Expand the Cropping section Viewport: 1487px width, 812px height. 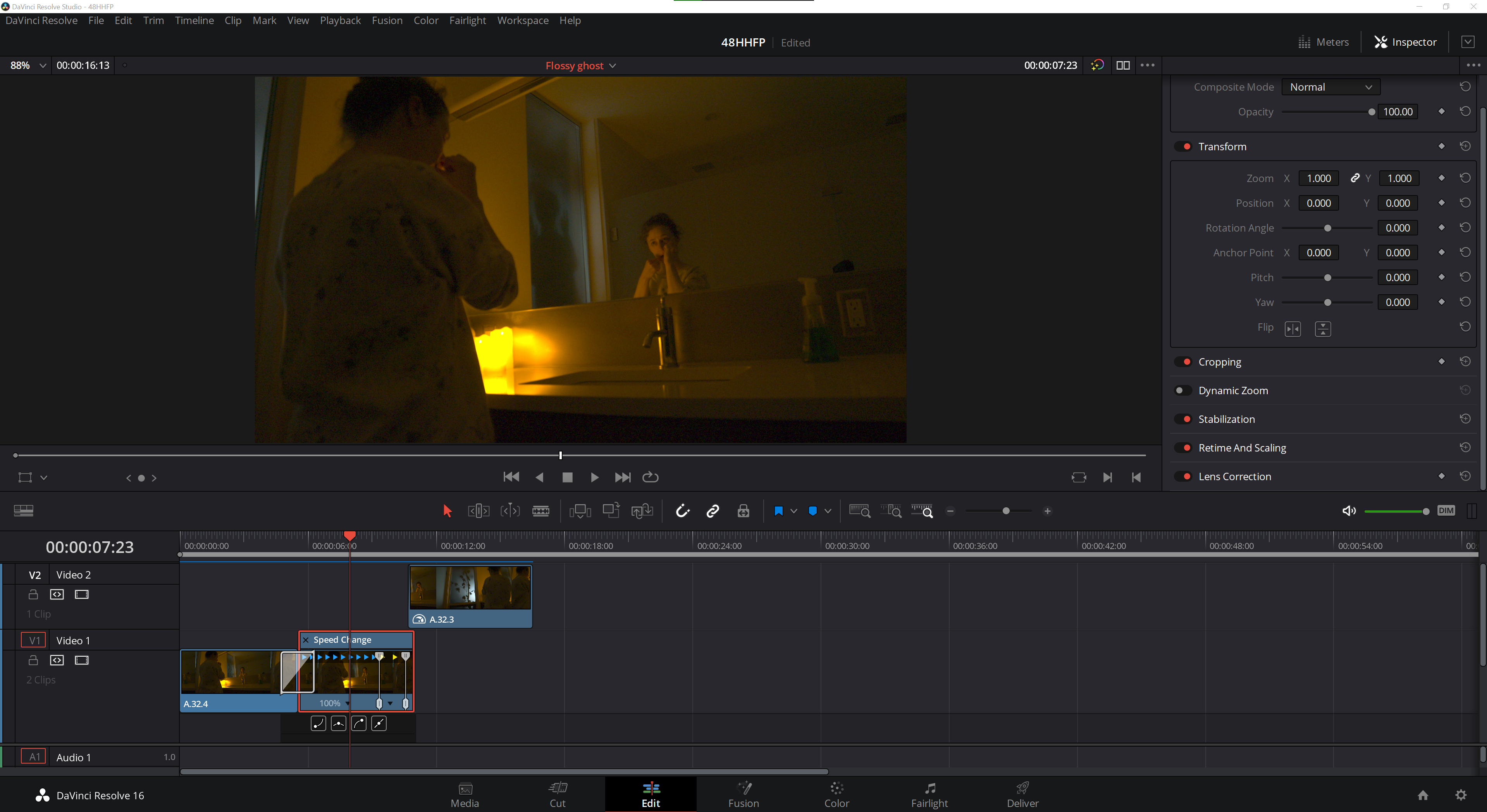(x=1219, y=361)
